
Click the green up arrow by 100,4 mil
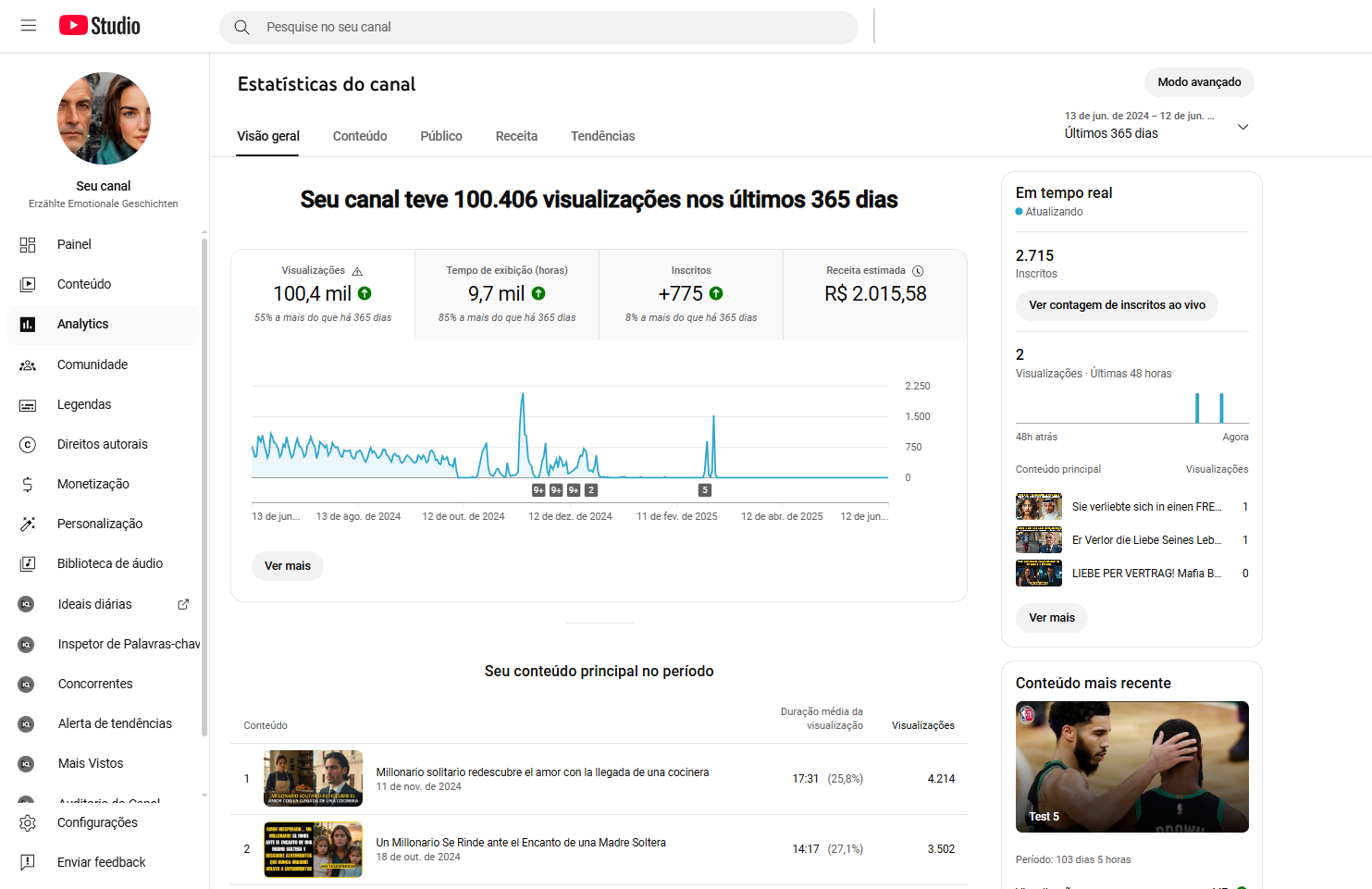(x=365, y=293)
